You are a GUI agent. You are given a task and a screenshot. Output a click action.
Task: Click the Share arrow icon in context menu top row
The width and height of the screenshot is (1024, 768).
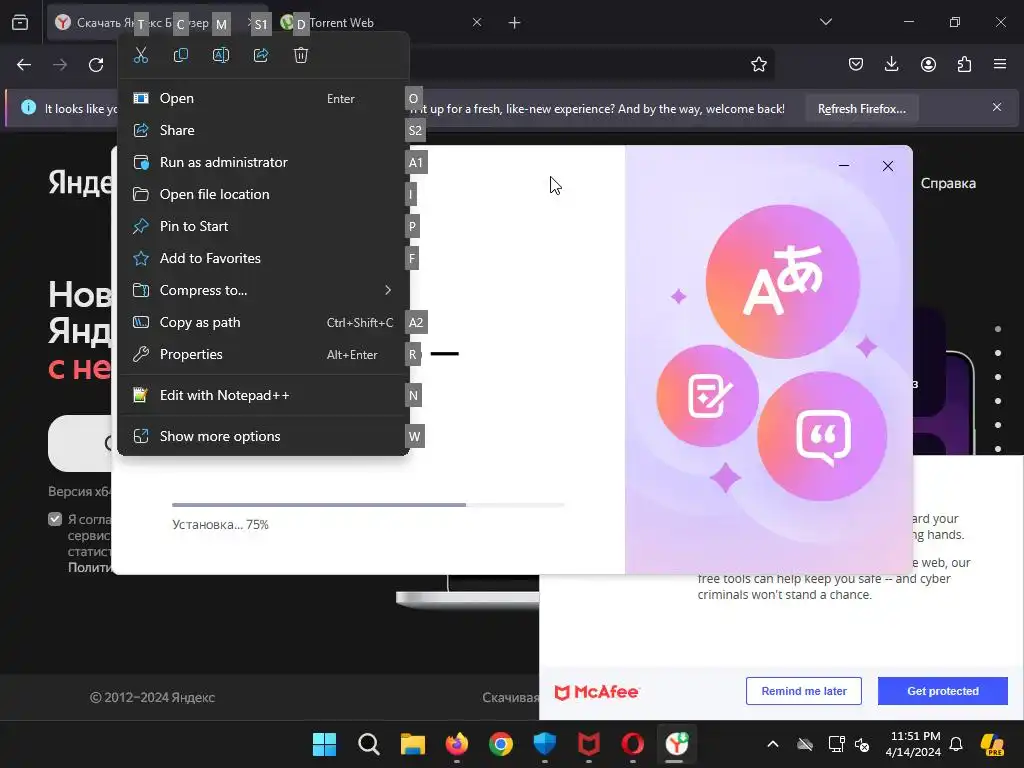(261, 56)
